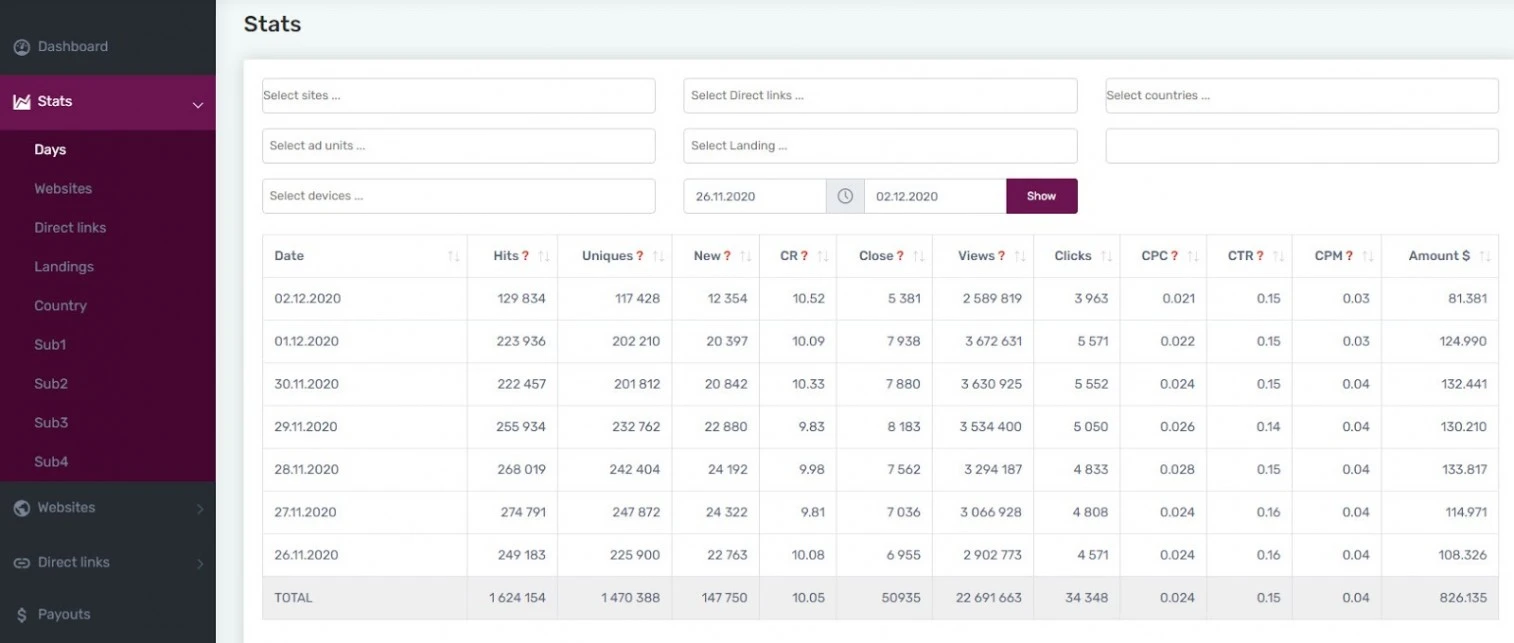The width and height of the screenshot is (1514, 643).
Task: Sort table by New column arrows
Action: pos(746,257)
